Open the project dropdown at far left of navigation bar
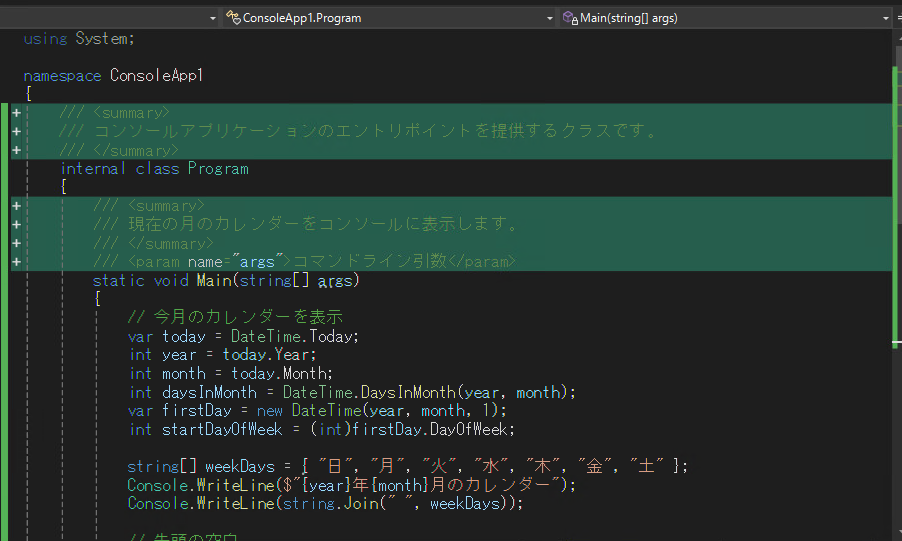The height and width of the screenshot is (541, 902). click(x=213, y=18)
